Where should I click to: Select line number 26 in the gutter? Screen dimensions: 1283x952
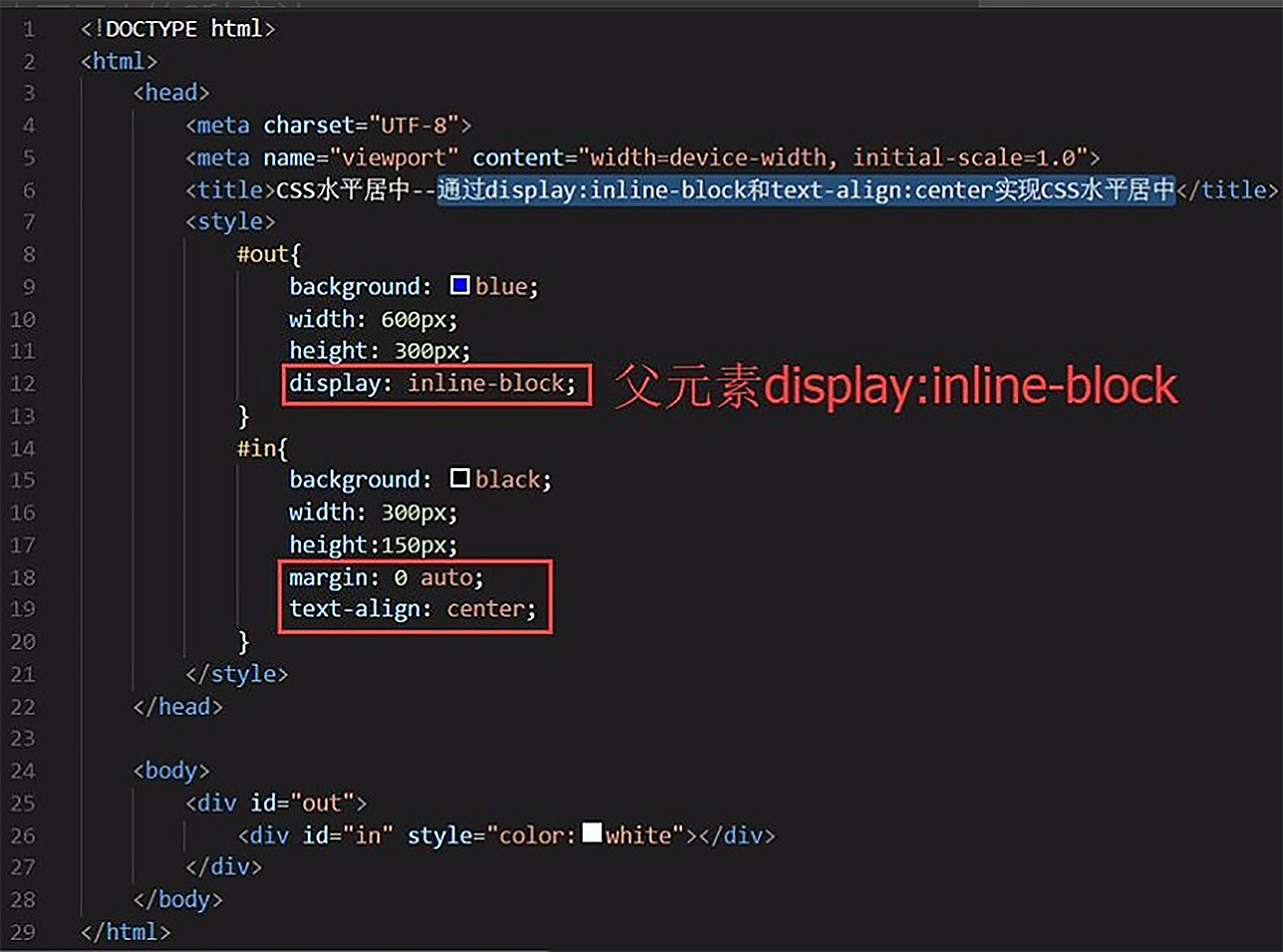click(x=23, y=835)
